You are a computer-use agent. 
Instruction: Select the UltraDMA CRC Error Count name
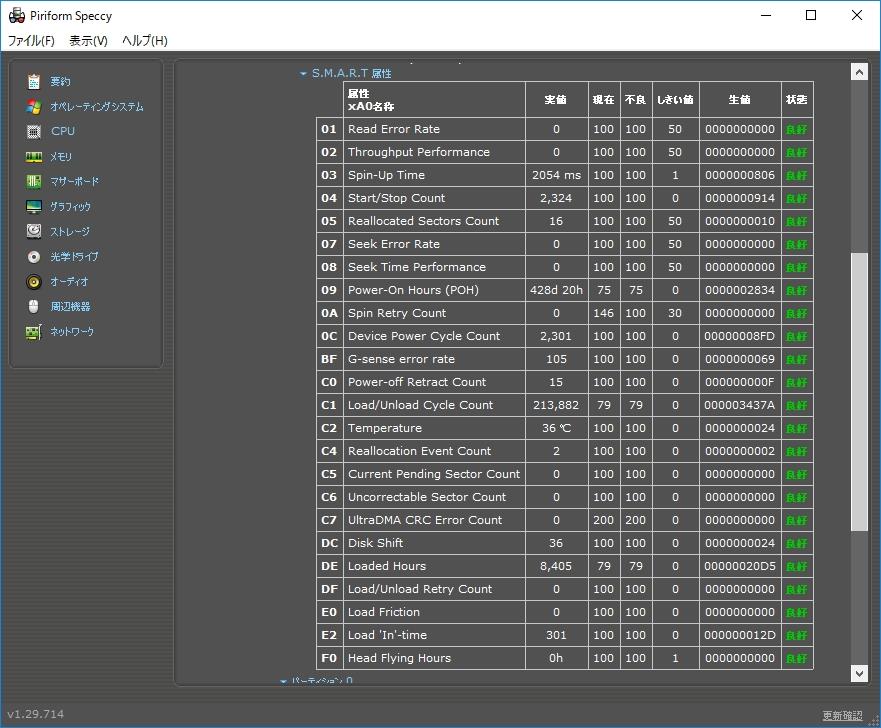(x=425, y=521)
